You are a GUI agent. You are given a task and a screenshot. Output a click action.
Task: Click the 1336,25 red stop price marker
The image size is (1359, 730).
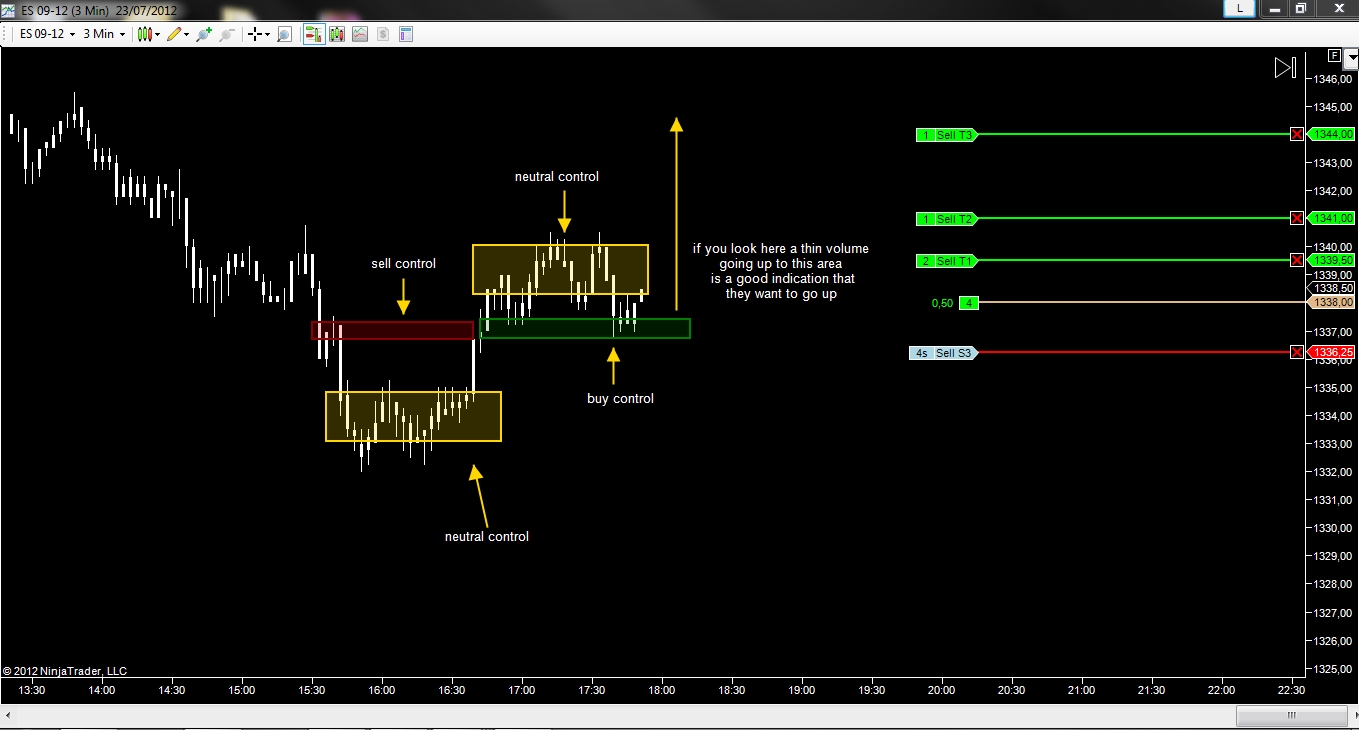(x=1332, y=352)
